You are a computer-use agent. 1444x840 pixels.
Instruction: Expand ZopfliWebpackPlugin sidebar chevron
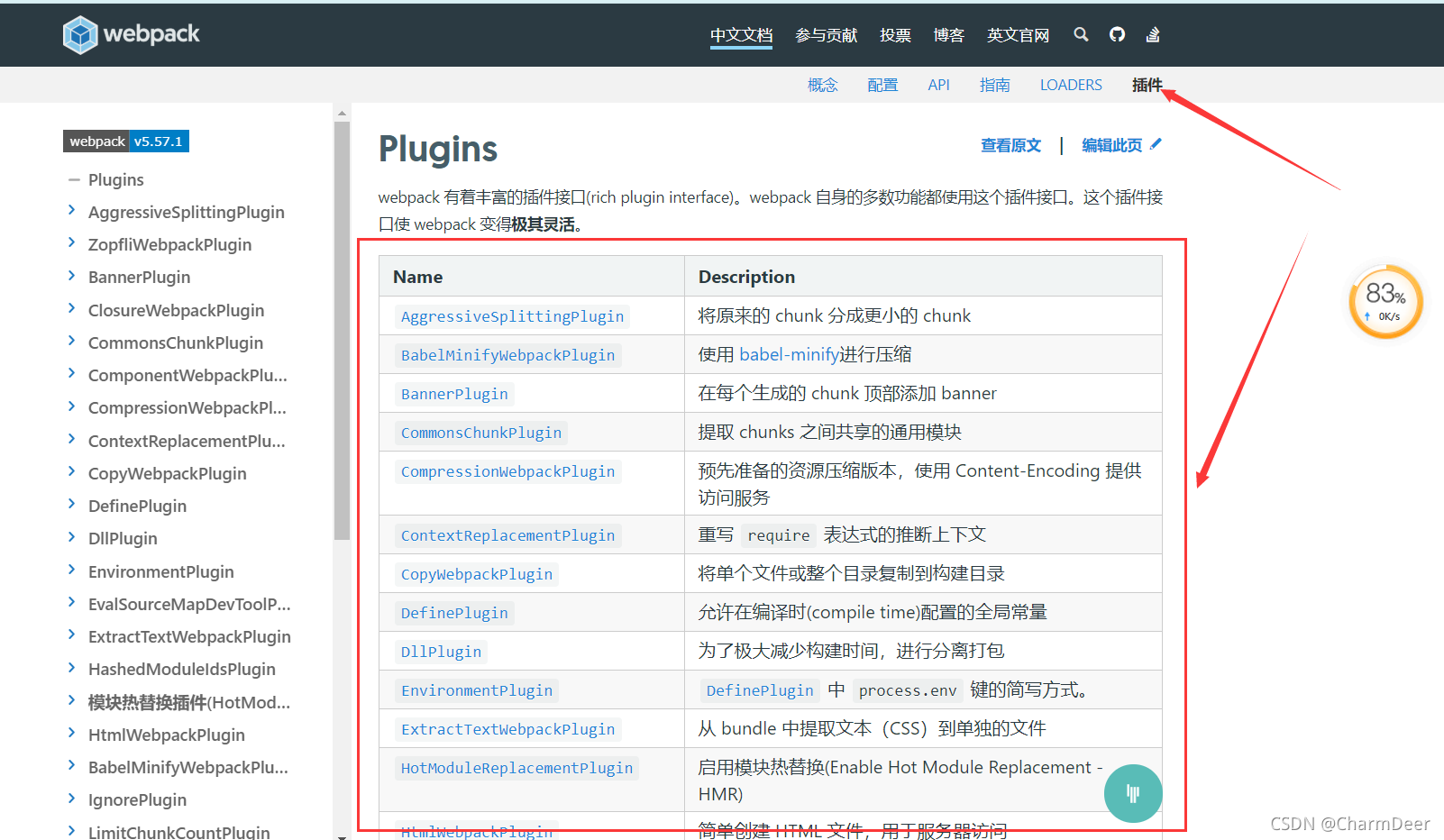coord(72,242)
